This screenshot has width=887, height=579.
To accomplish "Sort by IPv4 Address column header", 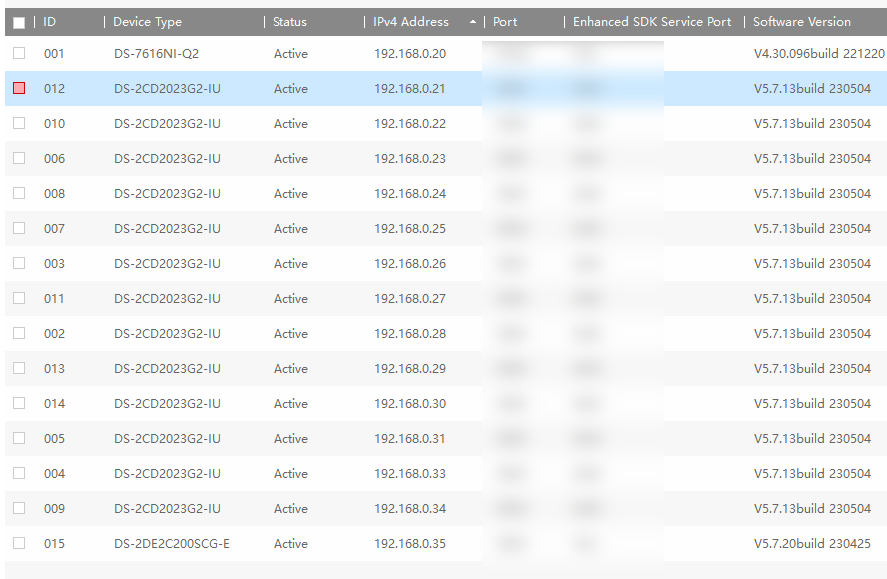I will tap(410, 22).
